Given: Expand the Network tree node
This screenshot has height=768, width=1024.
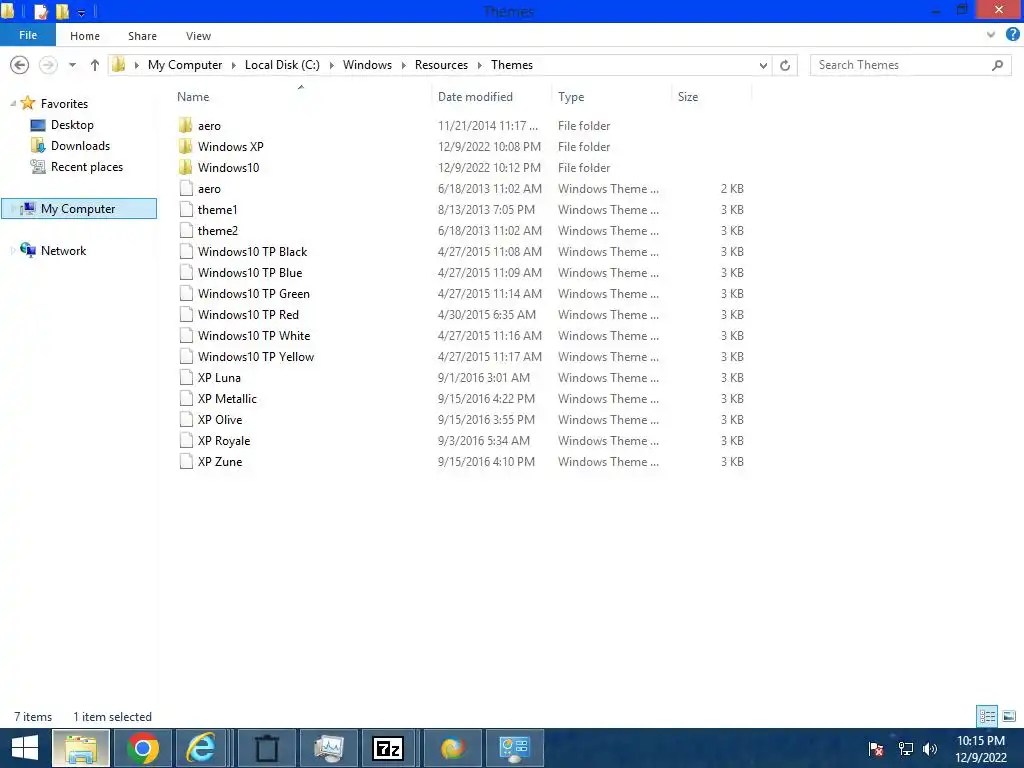Looking at the screenshot, I should tap(13, 251).
